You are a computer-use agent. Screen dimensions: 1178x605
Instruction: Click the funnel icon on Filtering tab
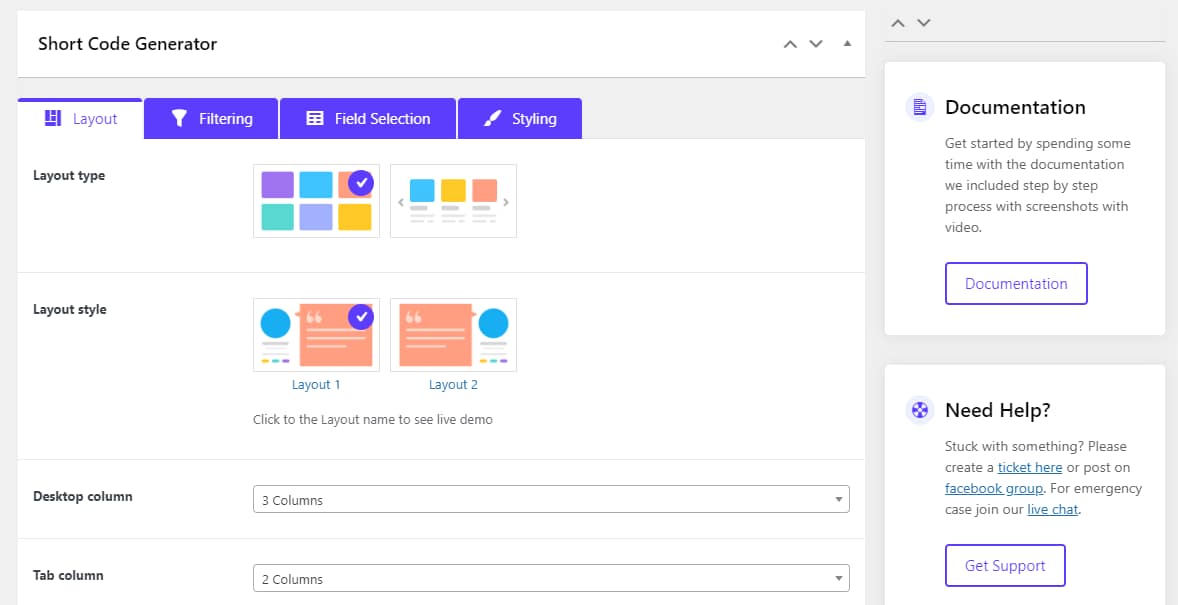click(x=180, y=117)
